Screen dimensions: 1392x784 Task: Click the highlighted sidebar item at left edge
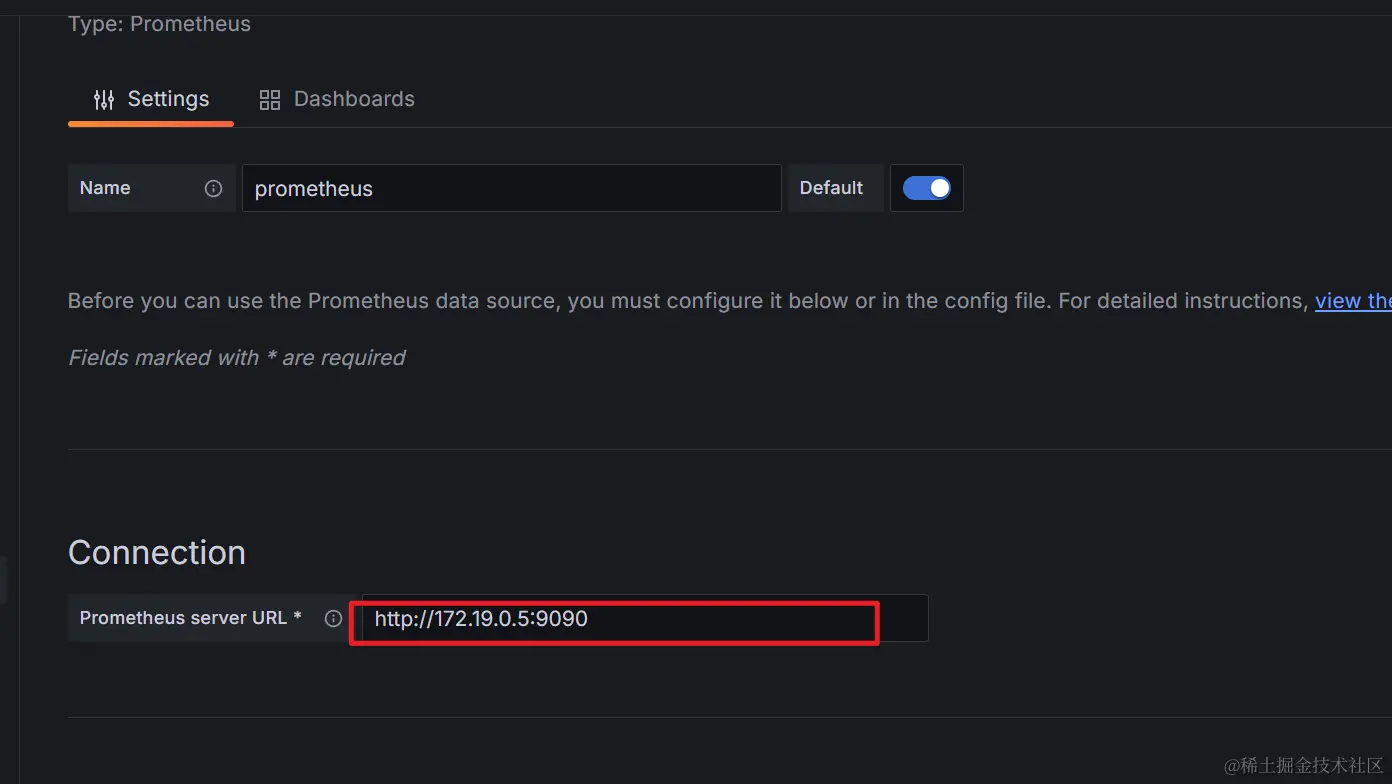[x=3, y=580]
